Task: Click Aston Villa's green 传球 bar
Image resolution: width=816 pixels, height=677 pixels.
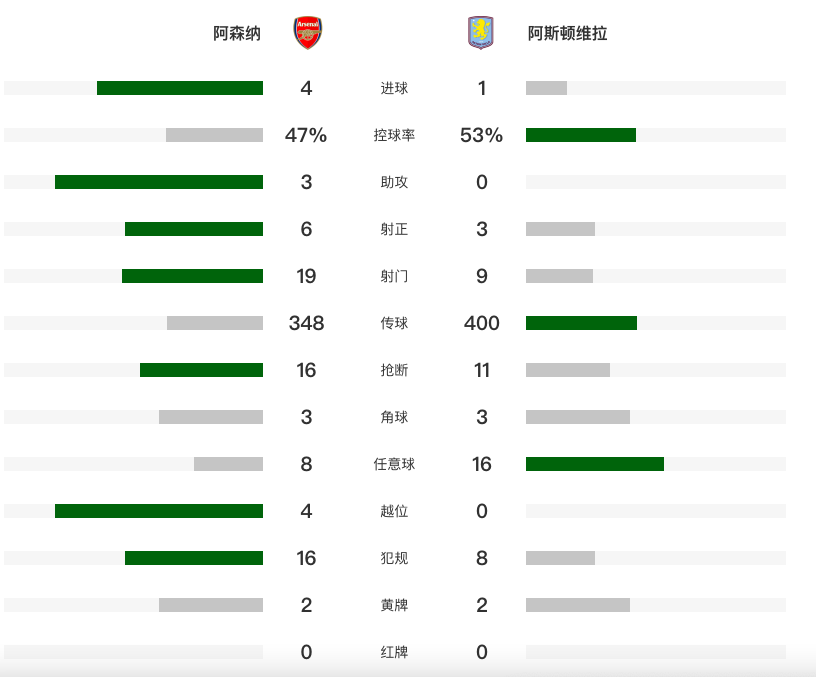Action: point(581,323)
